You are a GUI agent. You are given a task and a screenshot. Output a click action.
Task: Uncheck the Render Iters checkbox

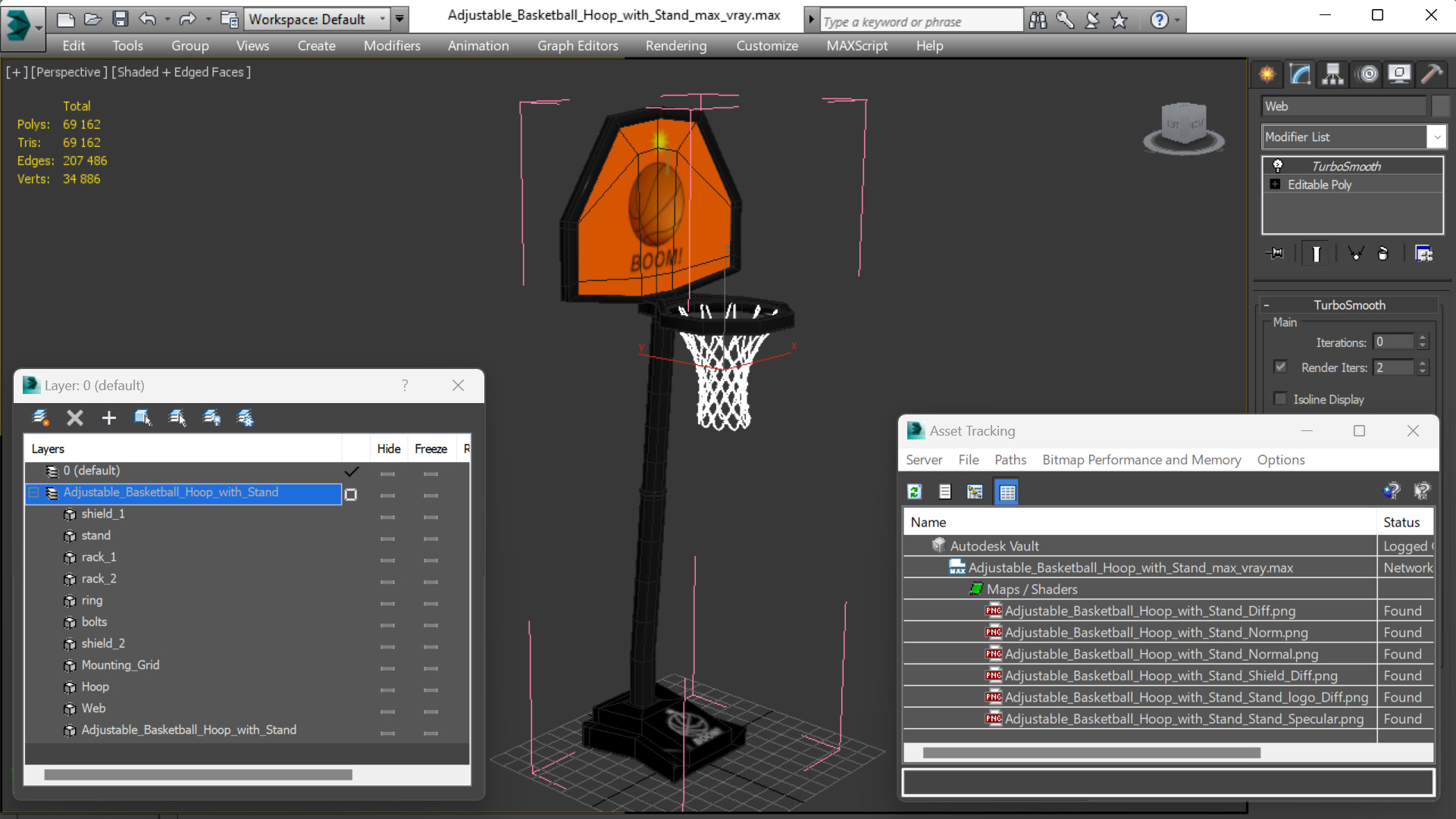tap(1281, 367)
